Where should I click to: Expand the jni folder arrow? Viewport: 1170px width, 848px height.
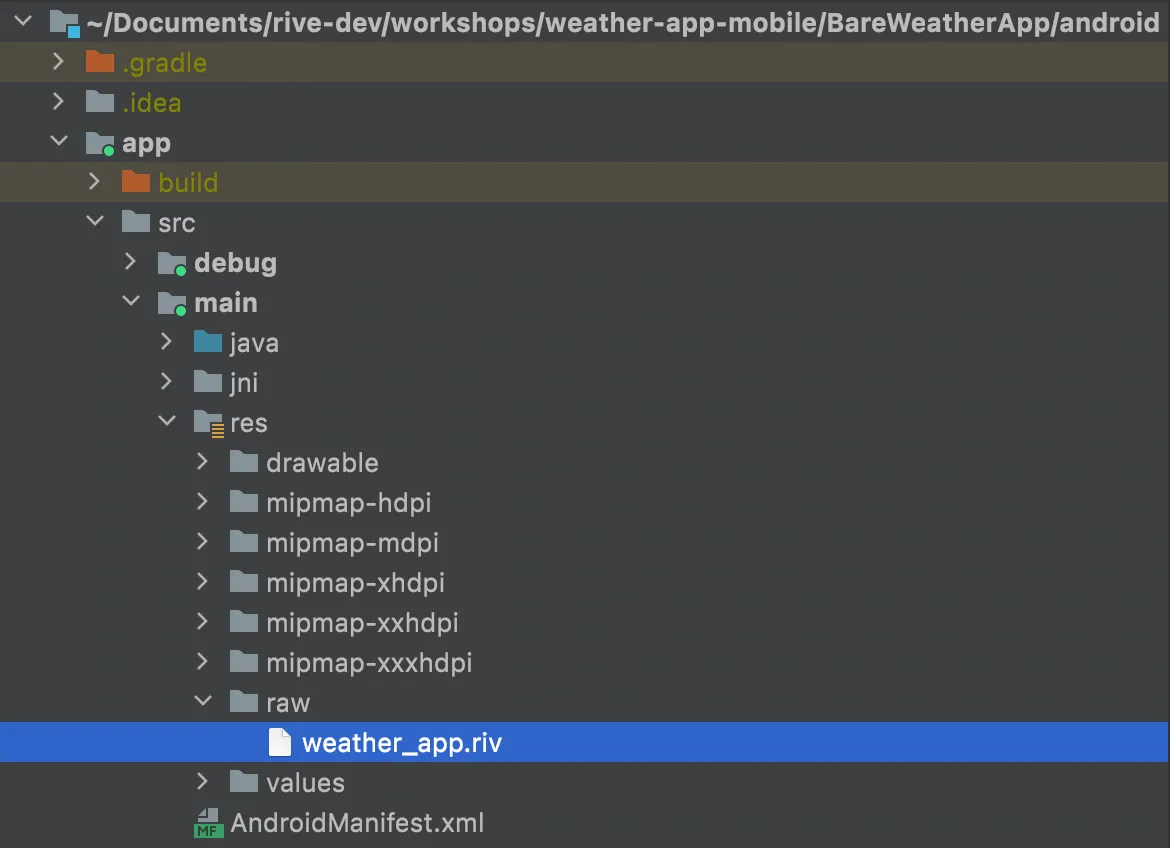166,381
